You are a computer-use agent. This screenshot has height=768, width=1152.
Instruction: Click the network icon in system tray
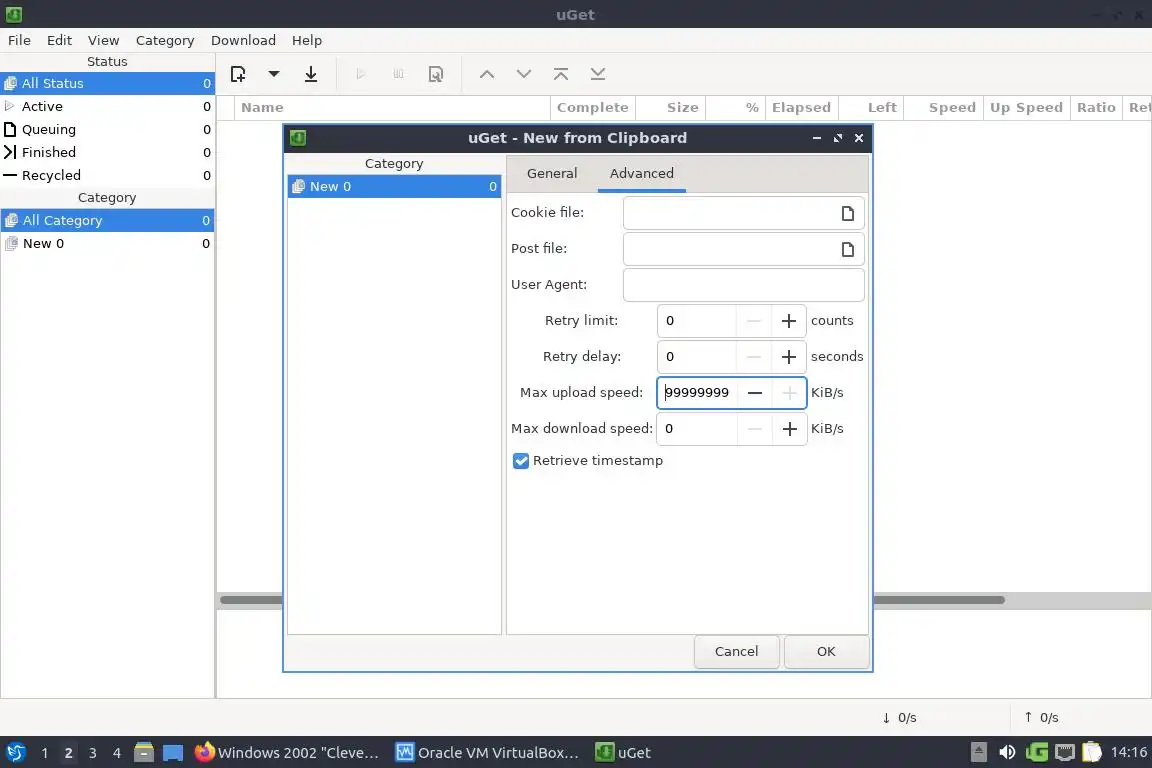click(x=1065, y=753)
